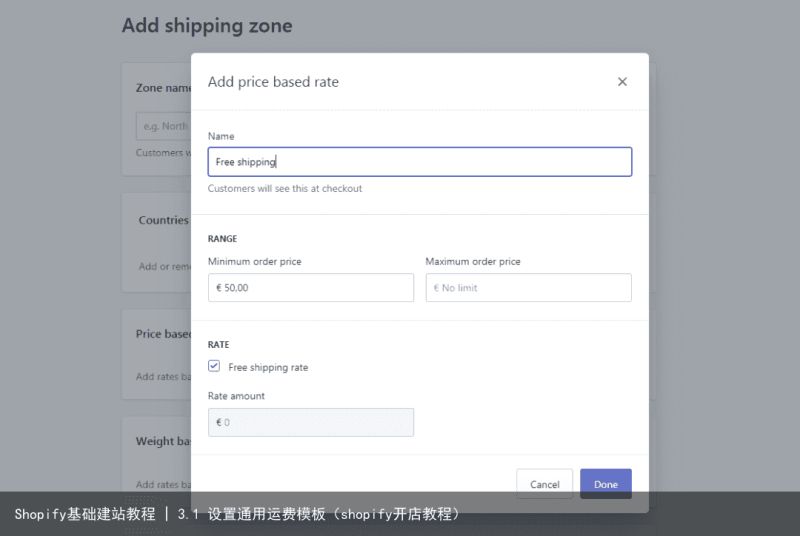The image size is (800, 536).
Task: Click the Free shipping rate label text
Action: [x=268, y=367]
